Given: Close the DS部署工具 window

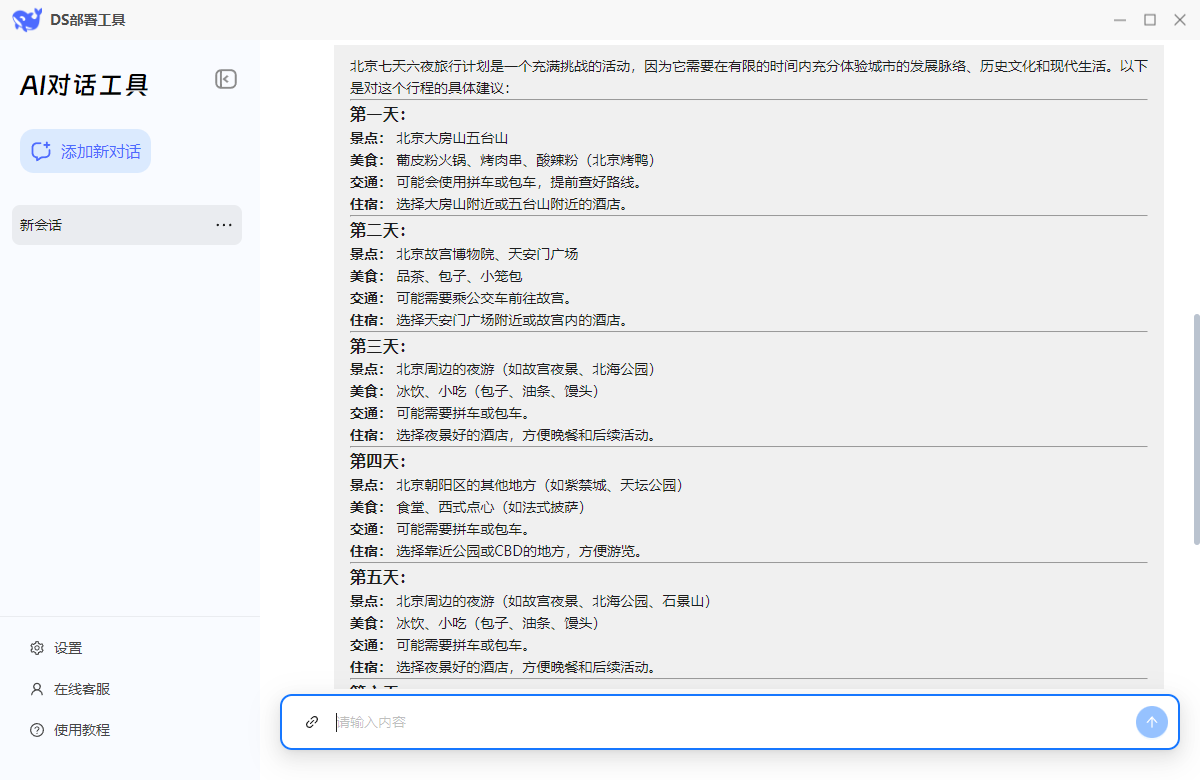Looking at the screenshot, I should tap(1179, 20).
